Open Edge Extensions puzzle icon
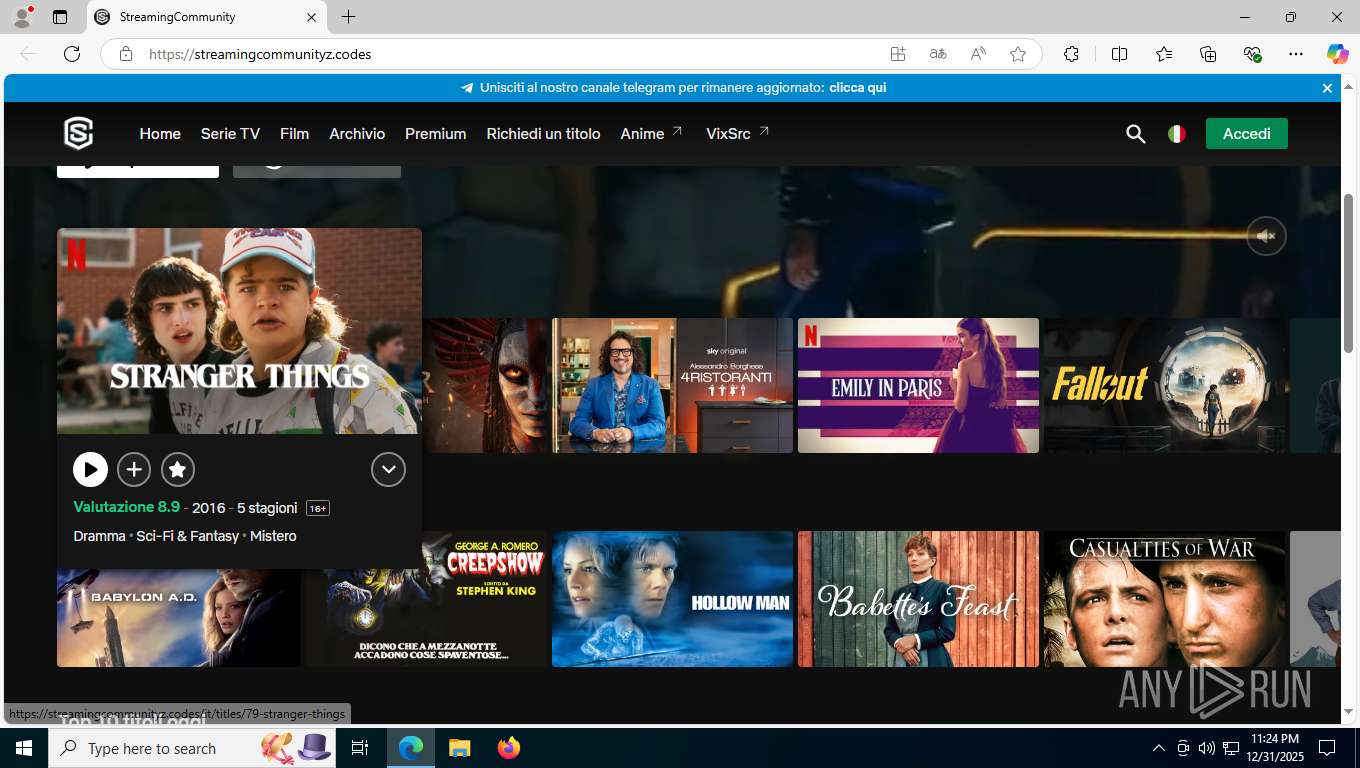 1072,54
